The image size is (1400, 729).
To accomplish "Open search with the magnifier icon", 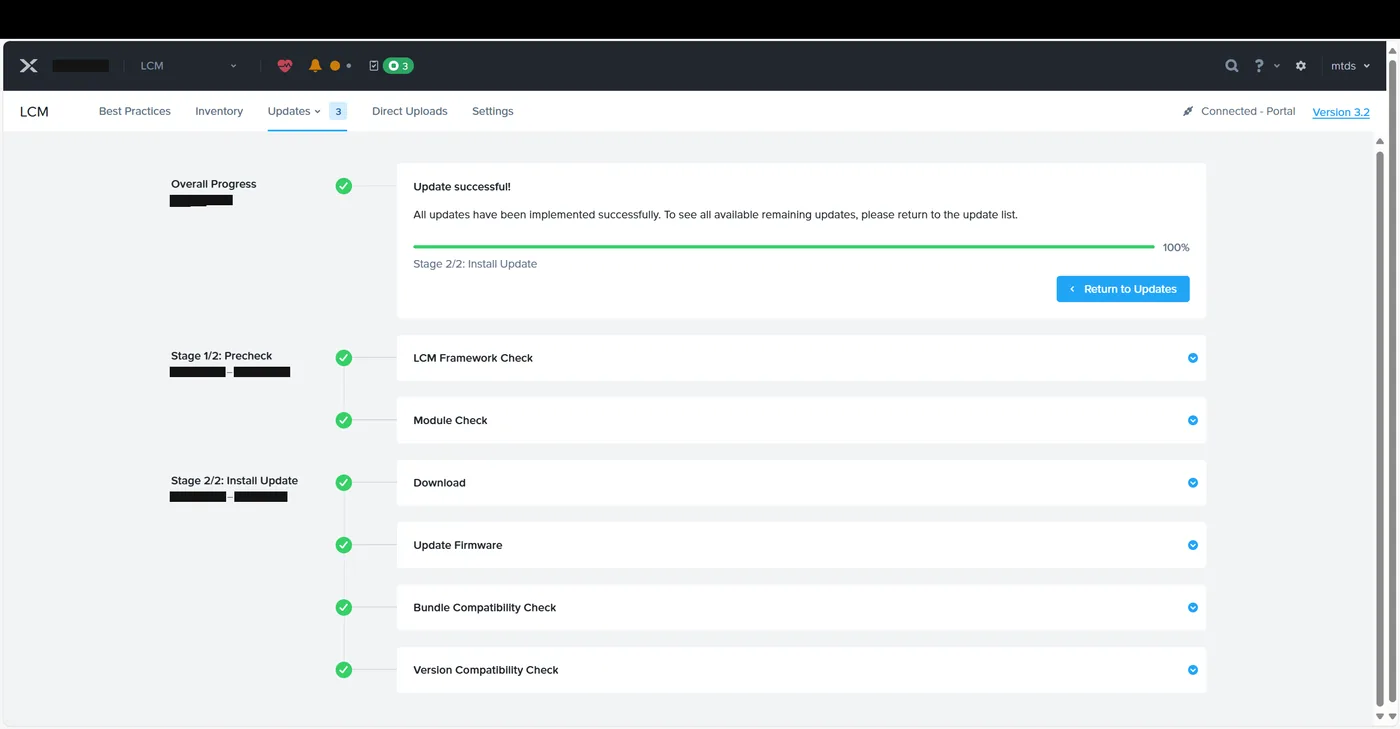I will tap(1232, 66).
